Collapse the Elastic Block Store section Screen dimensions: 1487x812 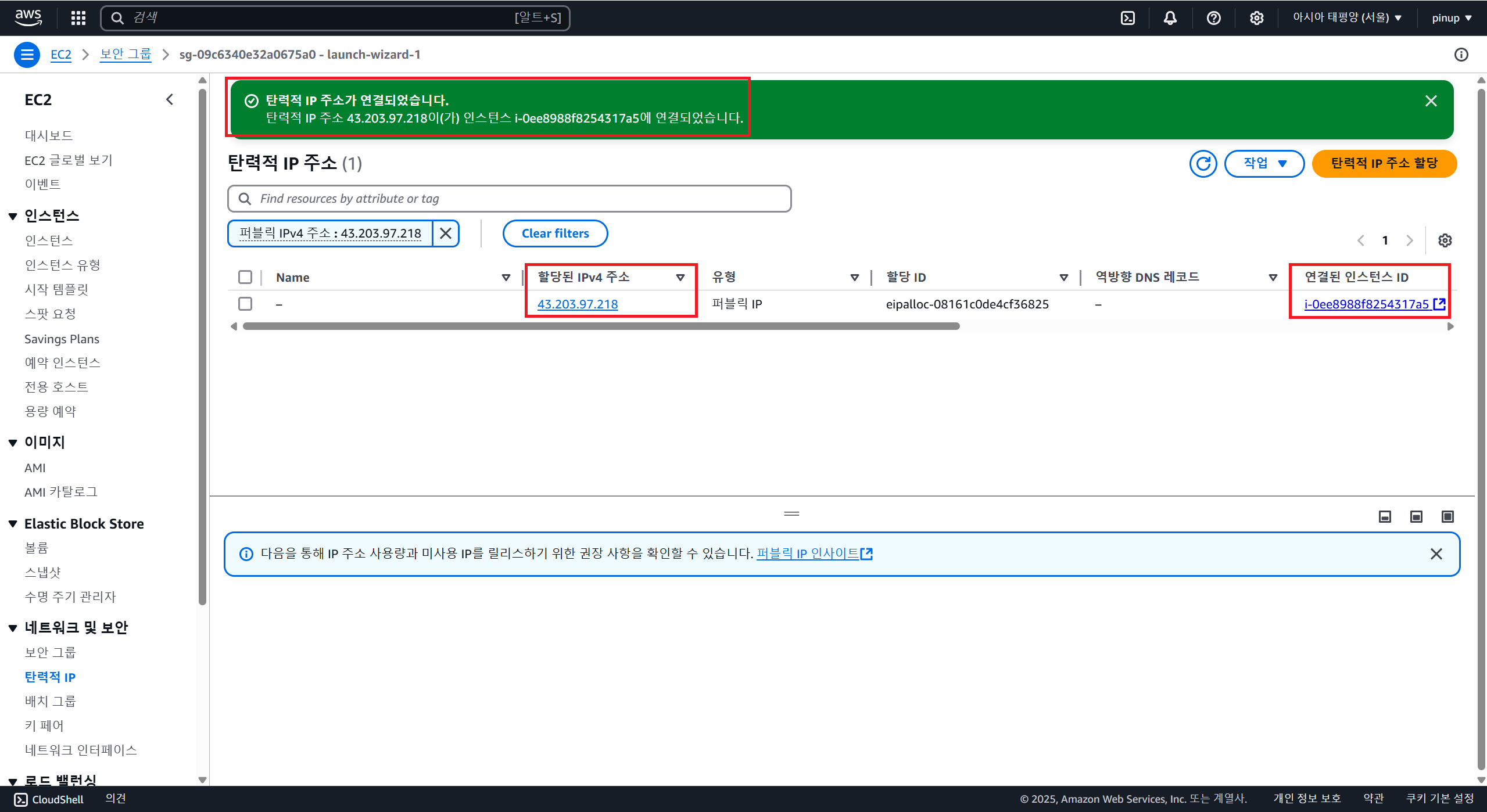tap(13, 524)
